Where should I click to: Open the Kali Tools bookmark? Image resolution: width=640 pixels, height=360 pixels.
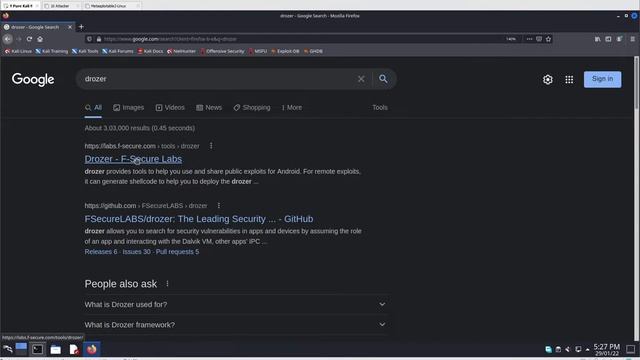point(85,51)
